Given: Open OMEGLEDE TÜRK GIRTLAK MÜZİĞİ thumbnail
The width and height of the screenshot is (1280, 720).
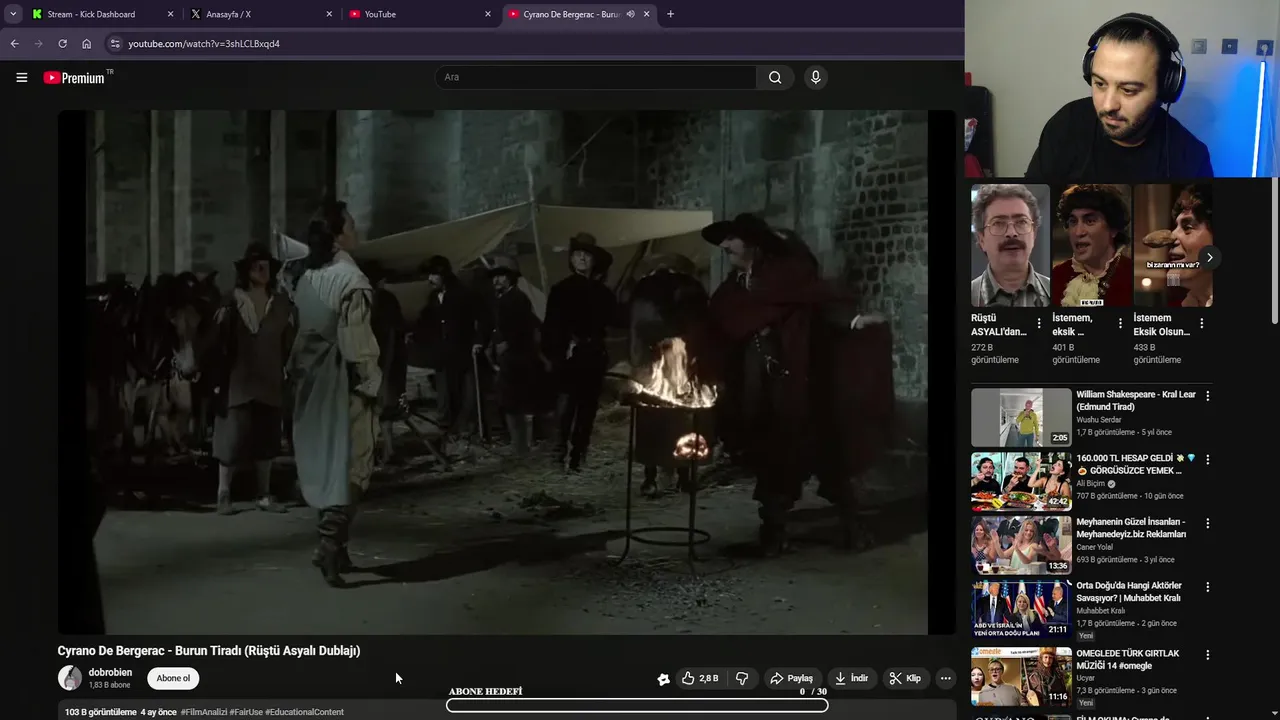Looking at the screenshot, I should point(1021,677).
